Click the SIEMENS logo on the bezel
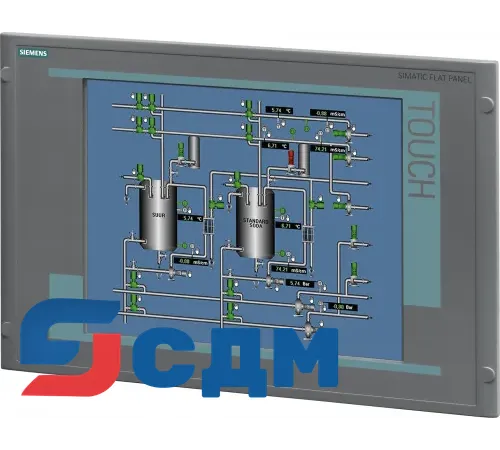 click(33, 53)
